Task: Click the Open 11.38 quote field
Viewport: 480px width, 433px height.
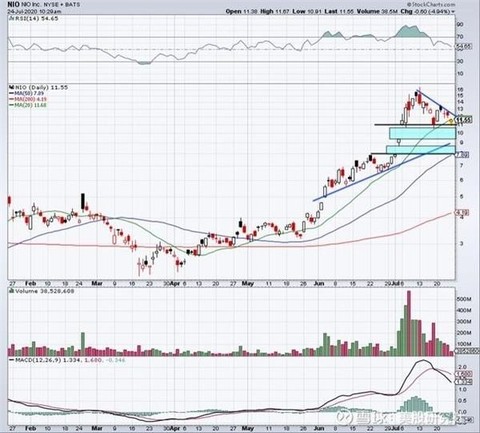Action: click(x=242, y=11)
